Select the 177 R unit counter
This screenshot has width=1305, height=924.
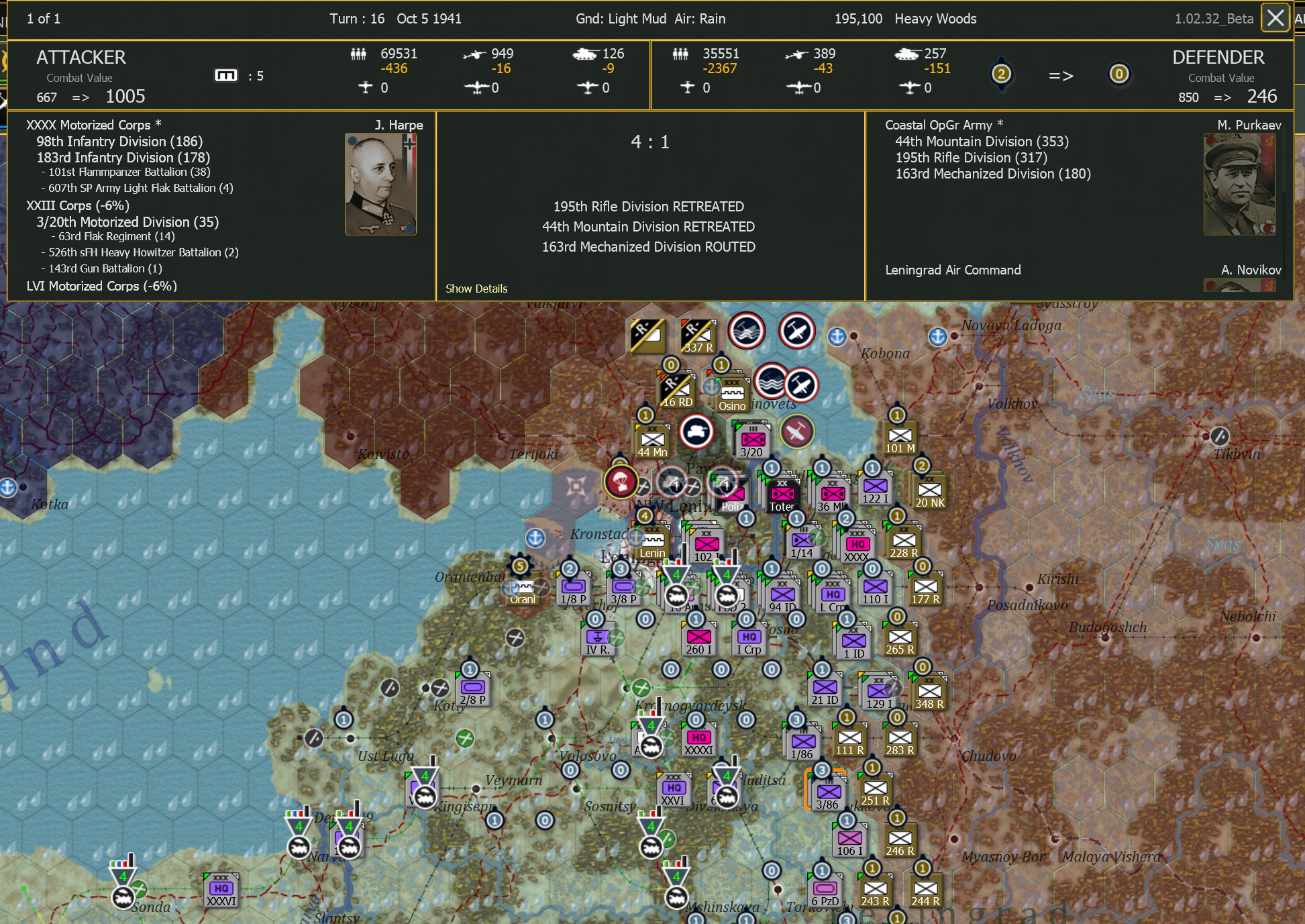[925, 588]
